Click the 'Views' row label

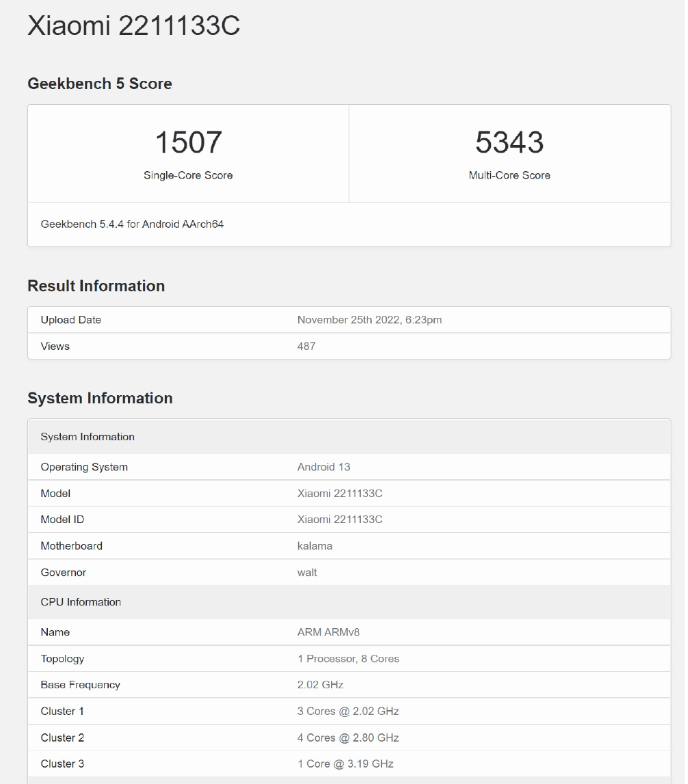(55, 346)
